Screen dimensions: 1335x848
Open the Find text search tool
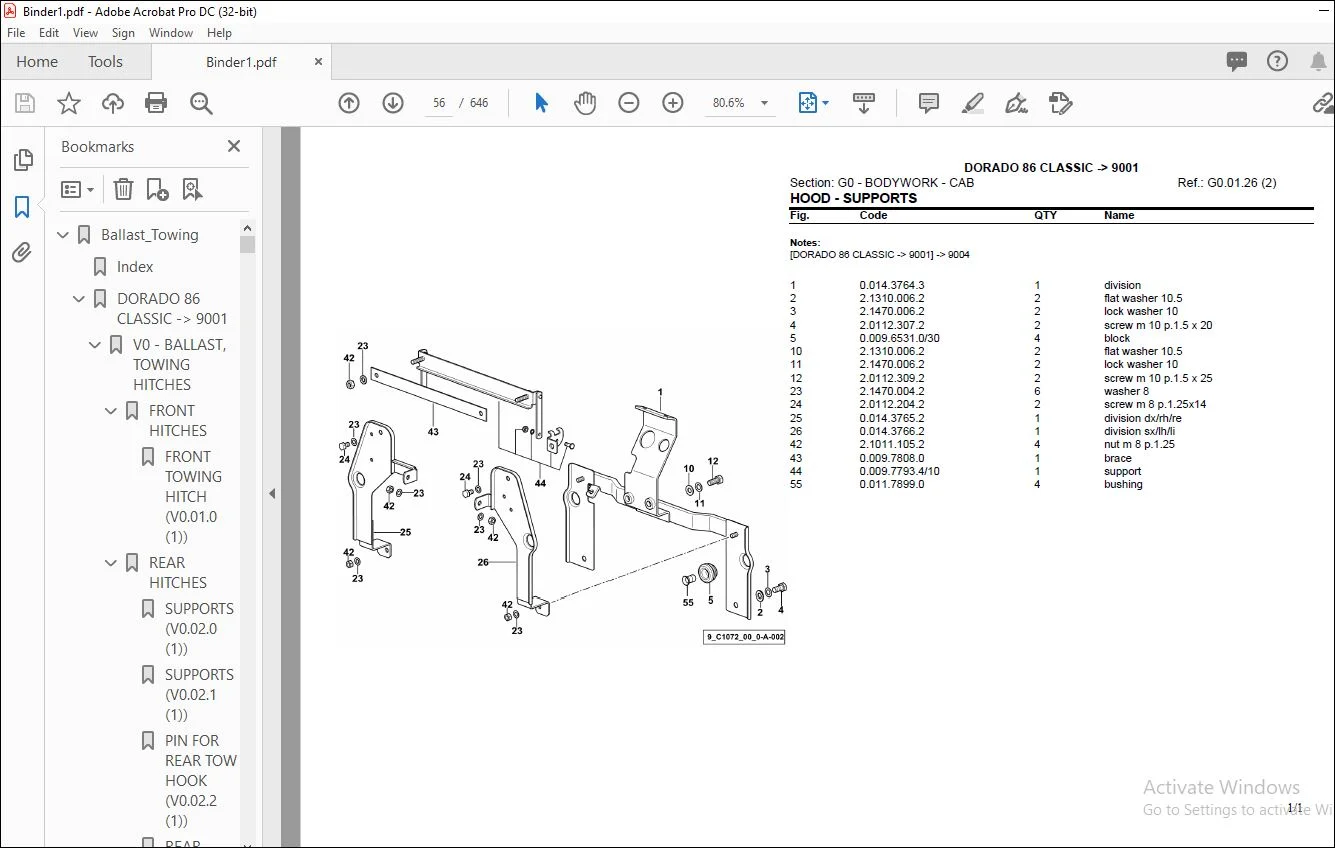click(201, 103)
